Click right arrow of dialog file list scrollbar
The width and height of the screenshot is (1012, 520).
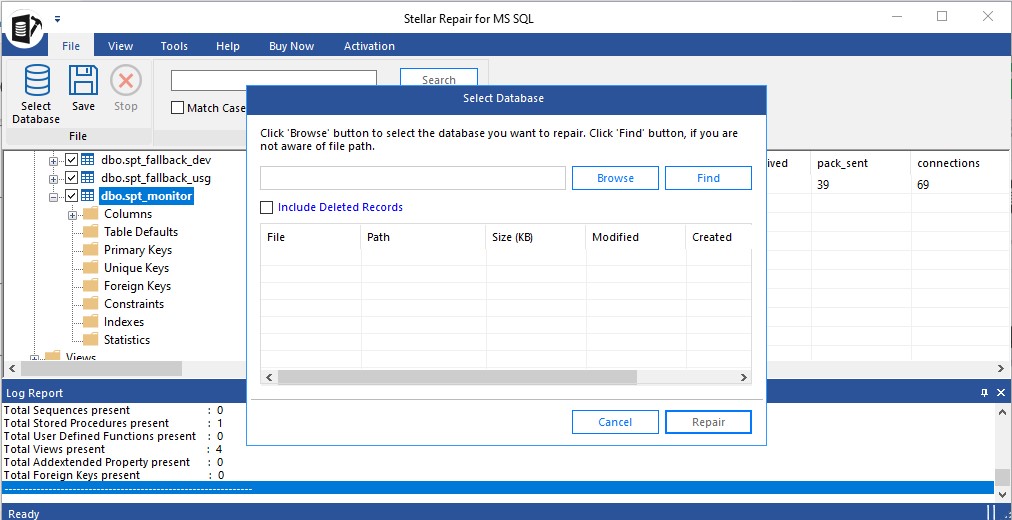point(744,377)
